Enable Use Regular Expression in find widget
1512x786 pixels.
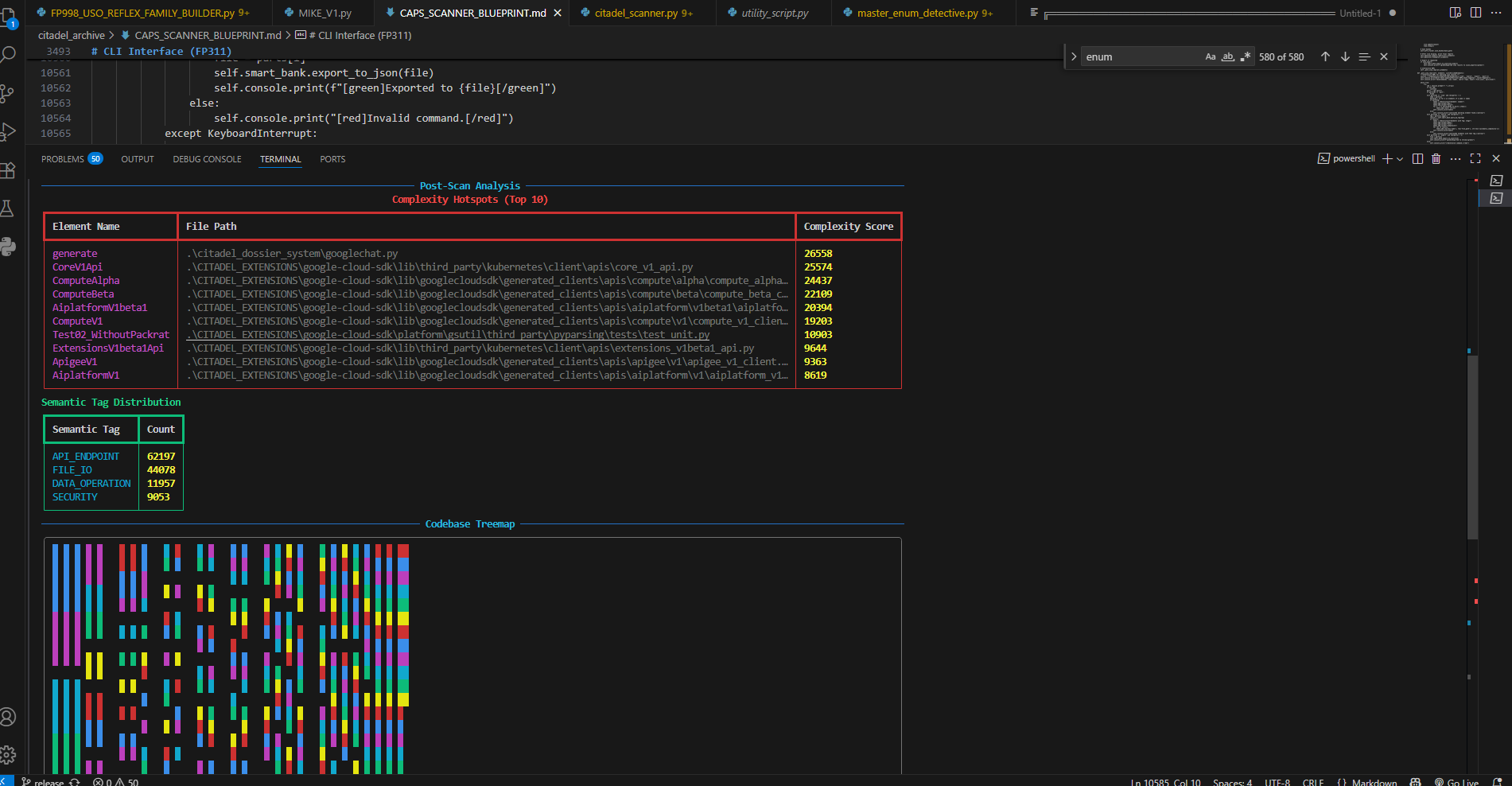tap(1245, 56)
